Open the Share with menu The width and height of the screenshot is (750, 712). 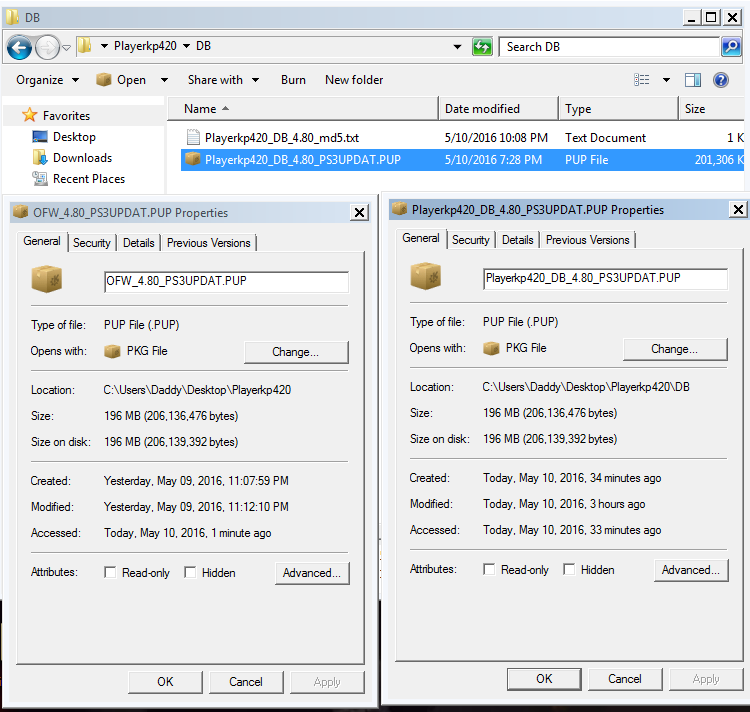[223, 80]
